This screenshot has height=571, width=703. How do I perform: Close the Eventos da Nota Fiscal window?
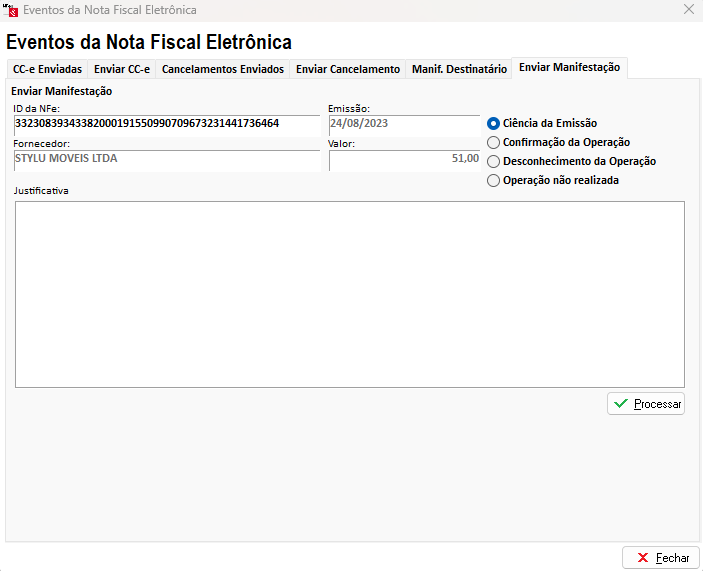pyautogui.click(x=688, y=10)
